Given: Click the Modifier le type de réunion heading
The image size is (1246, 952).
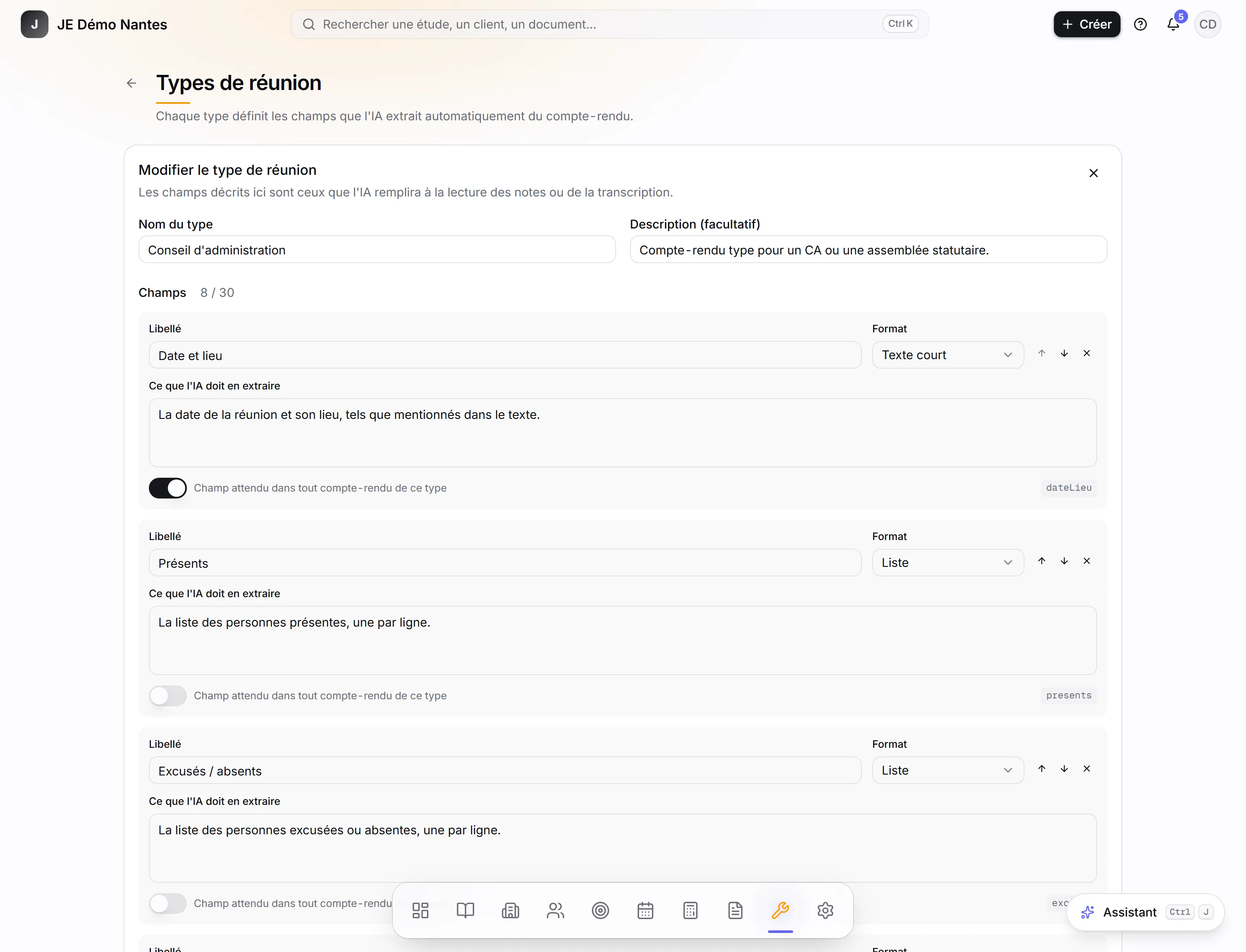Looking at the screenshot, I should 227,170.
